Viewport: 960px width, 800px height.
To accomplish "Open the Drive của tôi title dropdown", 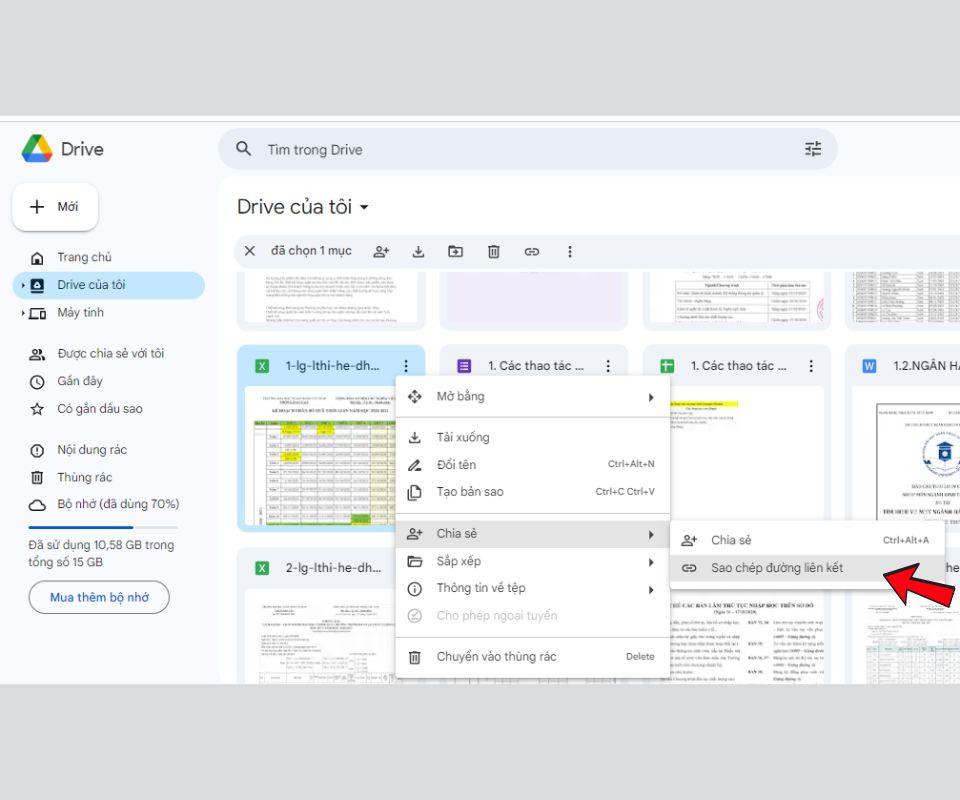I will coord(364,208).
